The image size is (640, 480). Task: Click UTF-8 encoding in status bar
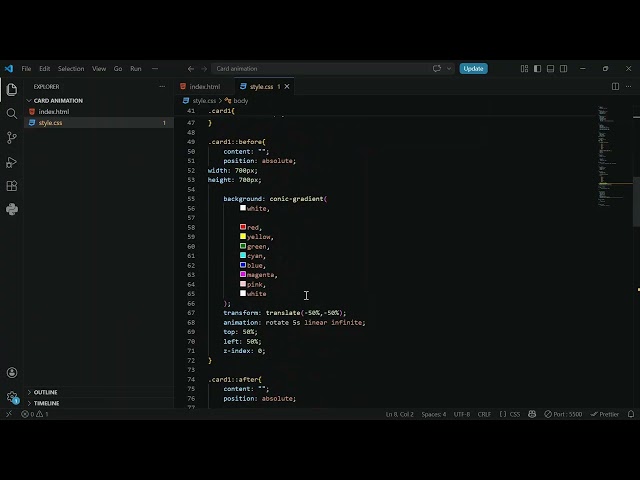[x=462, y=414]
